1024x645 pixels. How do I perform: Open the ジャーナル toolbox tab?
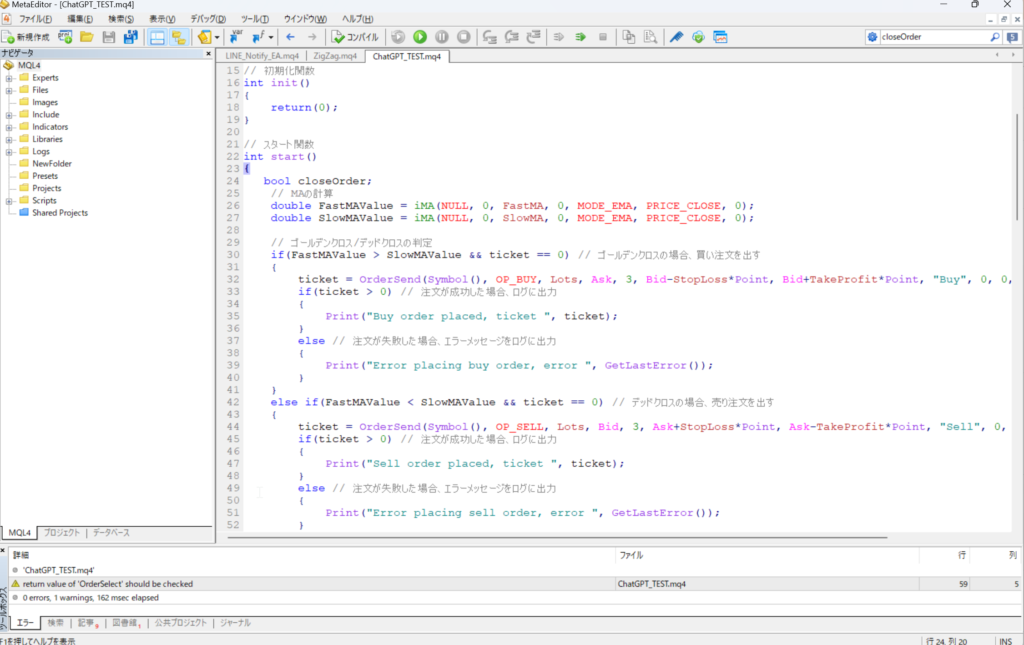tap(235, 623)
